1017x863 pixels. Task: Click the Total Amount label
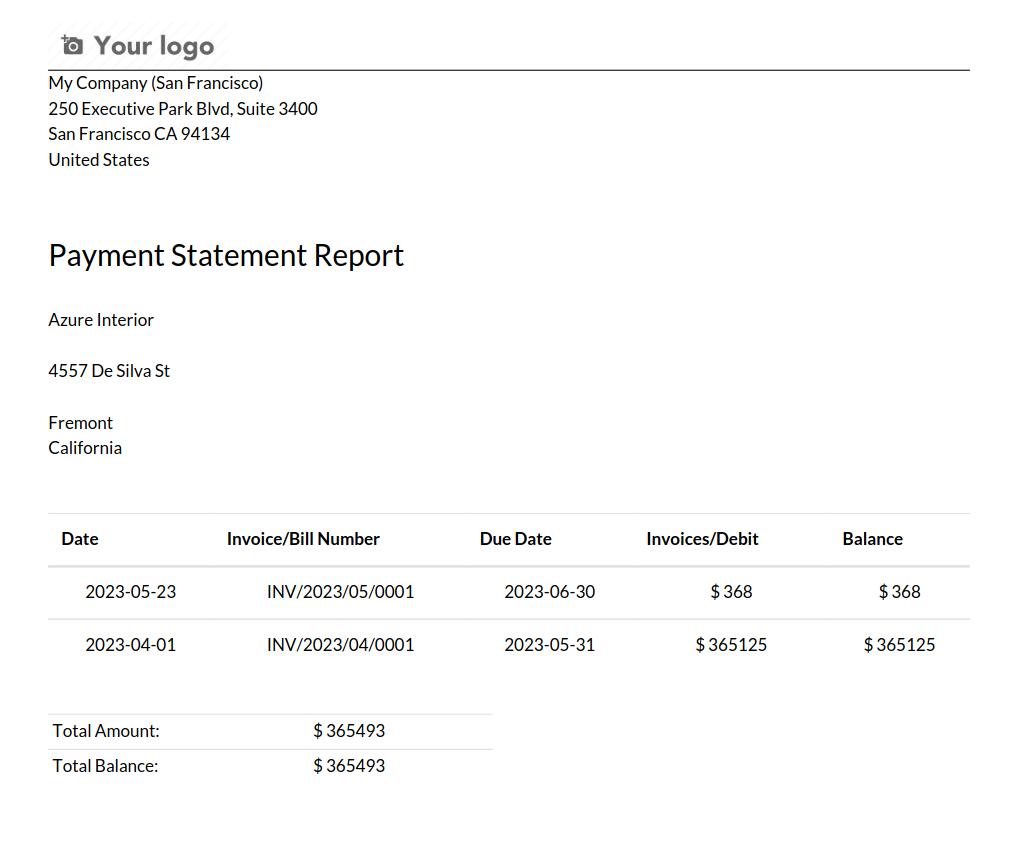pyautogui.click(x=106, y=731)
